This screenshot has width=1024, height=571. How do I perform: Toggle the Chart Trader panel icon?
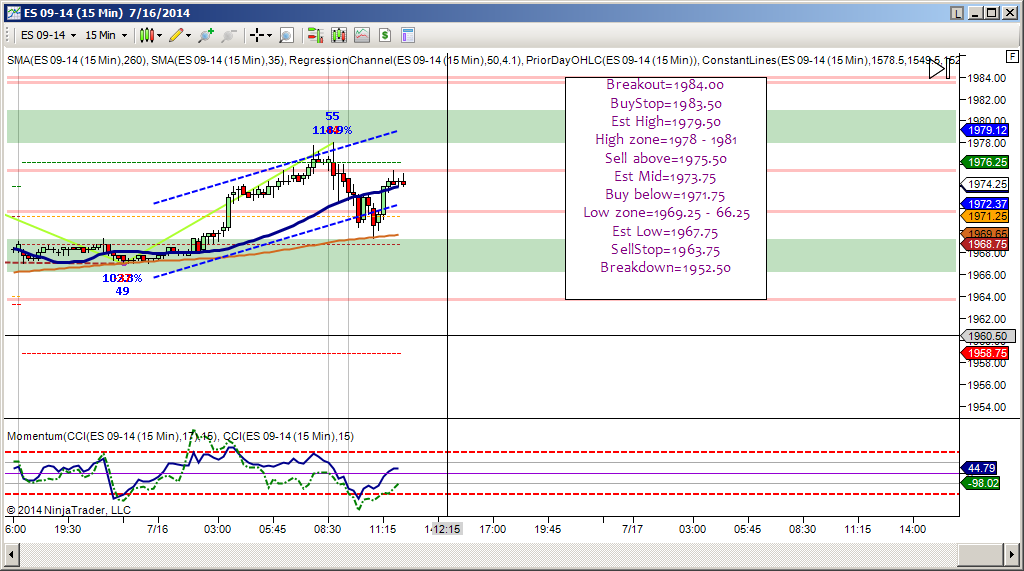[315, 35]
